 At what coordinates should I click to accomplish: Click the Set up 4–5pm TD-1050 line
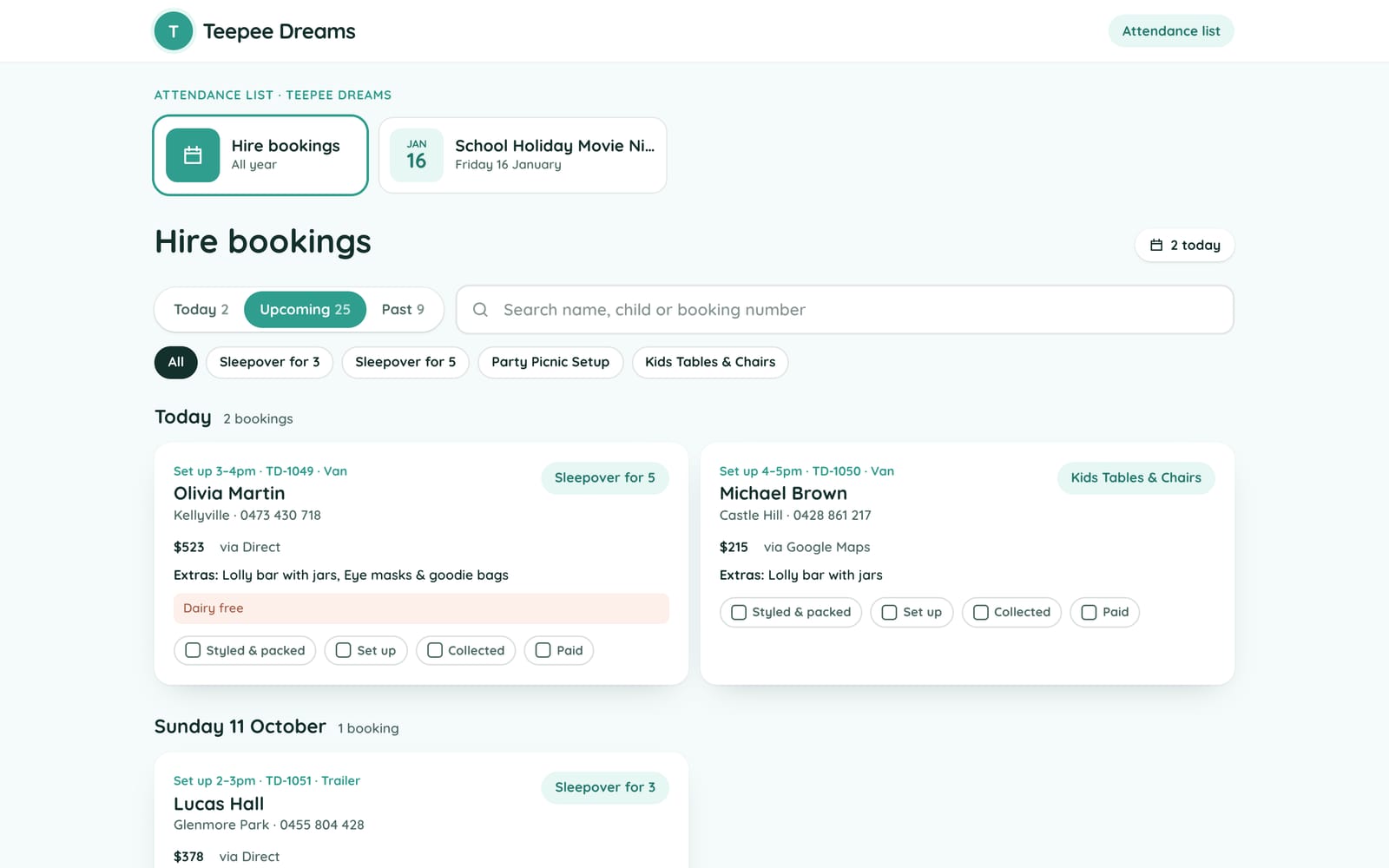coord(806,471)
